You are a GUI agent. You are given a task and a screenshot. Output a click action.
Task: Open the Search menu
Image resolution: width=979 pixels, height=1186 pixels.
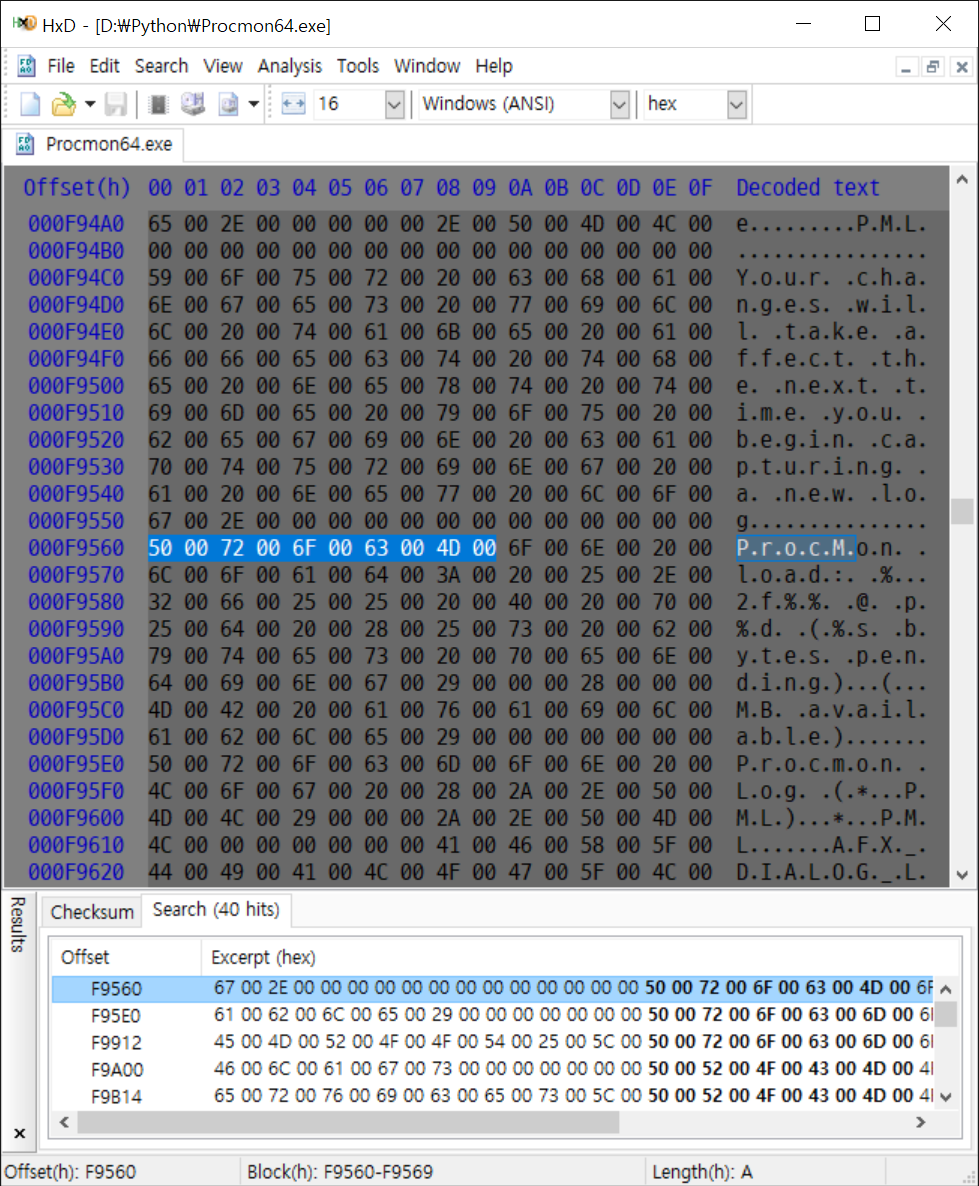161,66
